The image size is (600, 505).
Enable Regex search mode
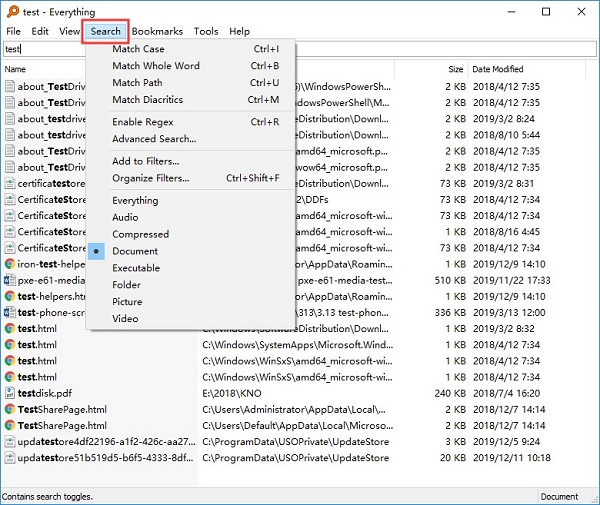point(191,122)
